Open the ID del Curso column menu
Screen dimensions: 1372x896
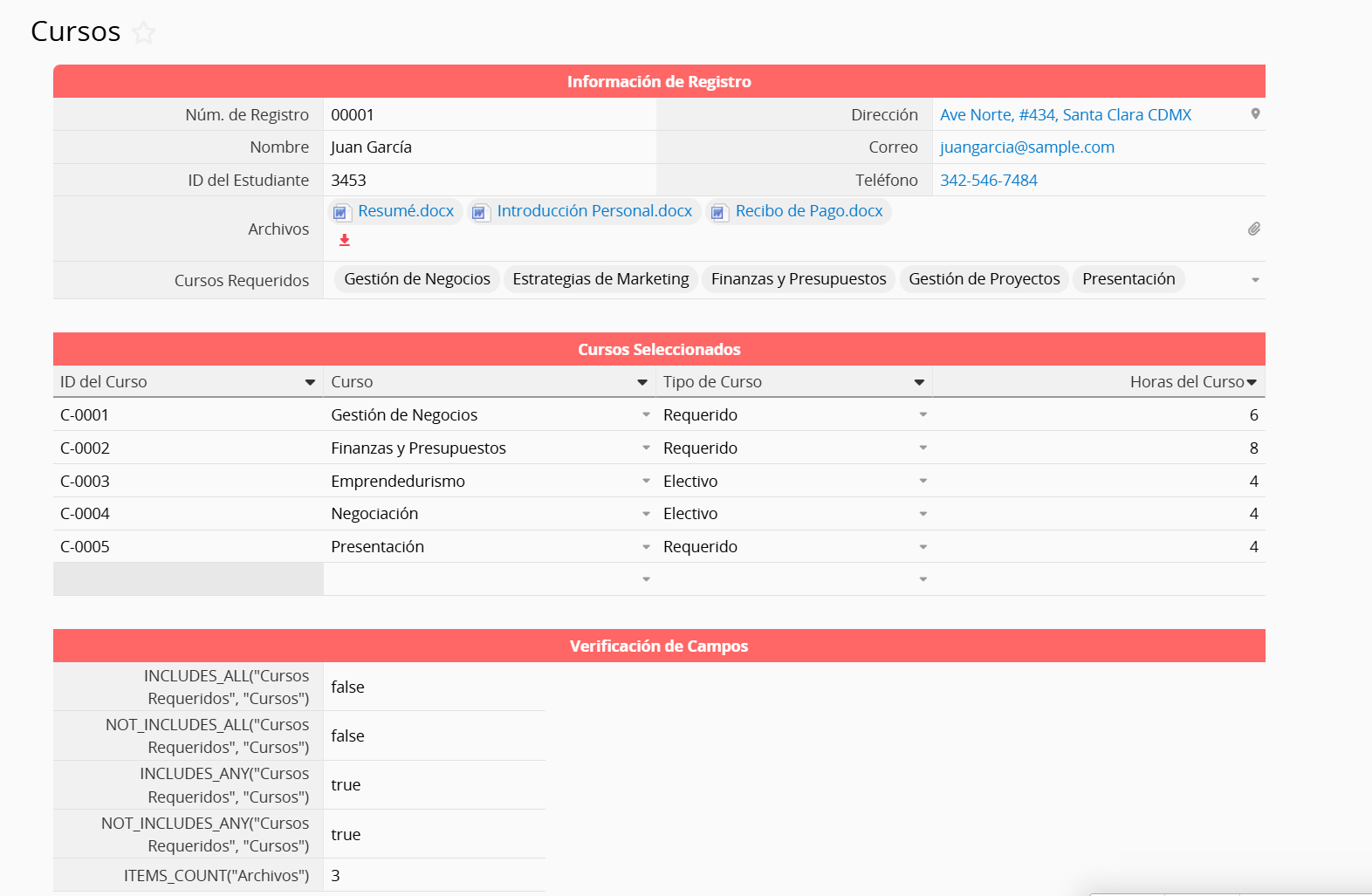point(310,382)
